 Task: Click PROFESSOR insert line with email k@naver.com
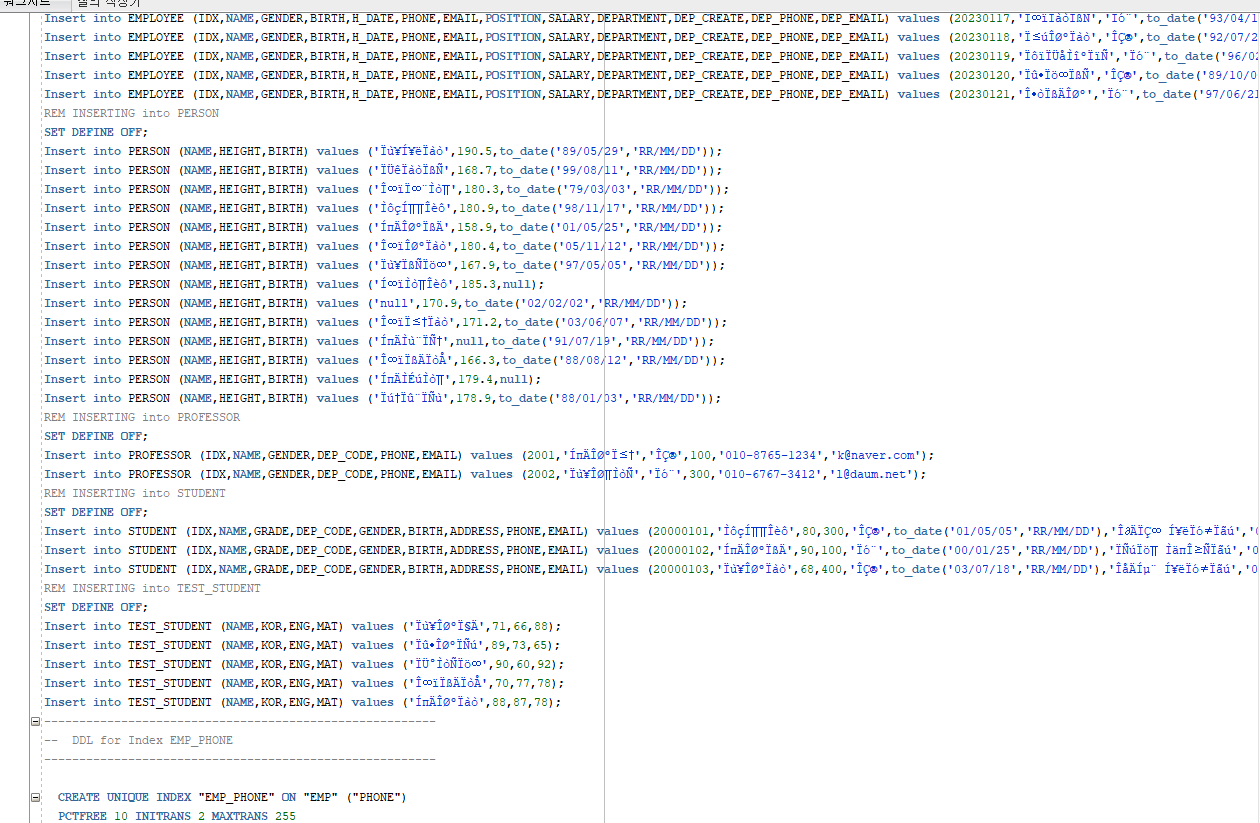tap(489, 455)
